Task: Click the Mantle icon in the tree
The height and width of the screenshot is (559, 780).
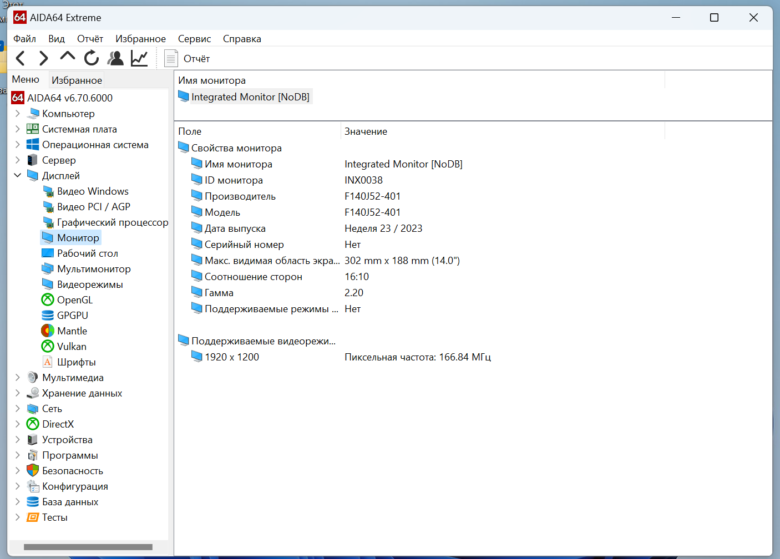Action: pyautogui.click(x=48, y=331)
